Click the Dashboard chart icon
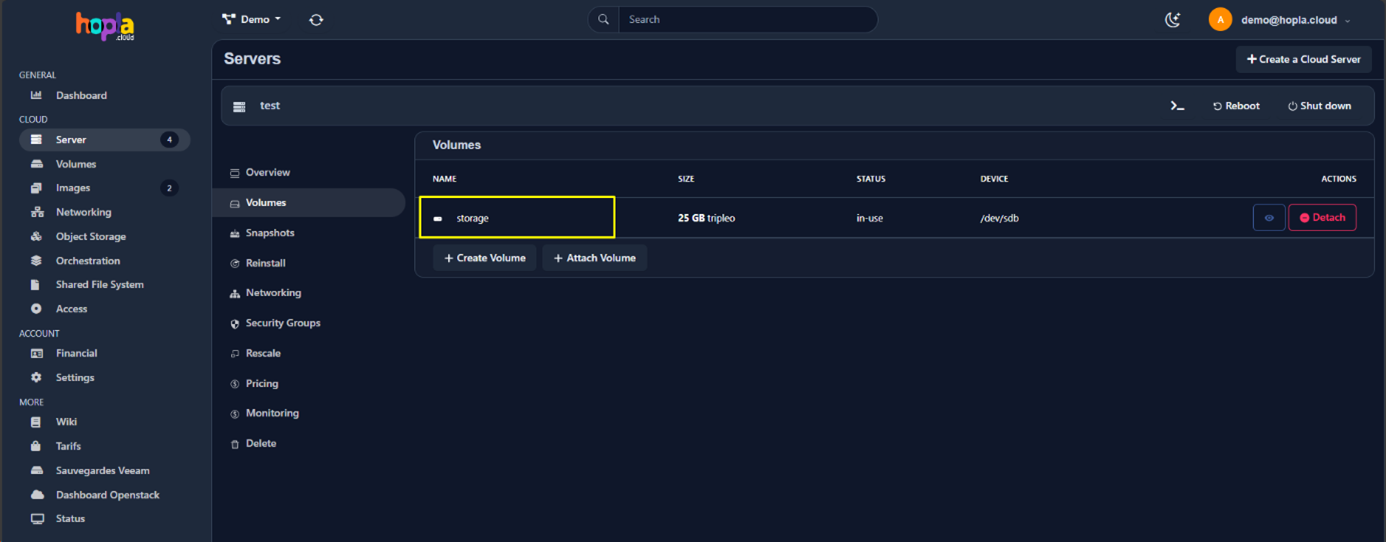The height and width of the screenshot is (542, 1386). click(37, 95)
